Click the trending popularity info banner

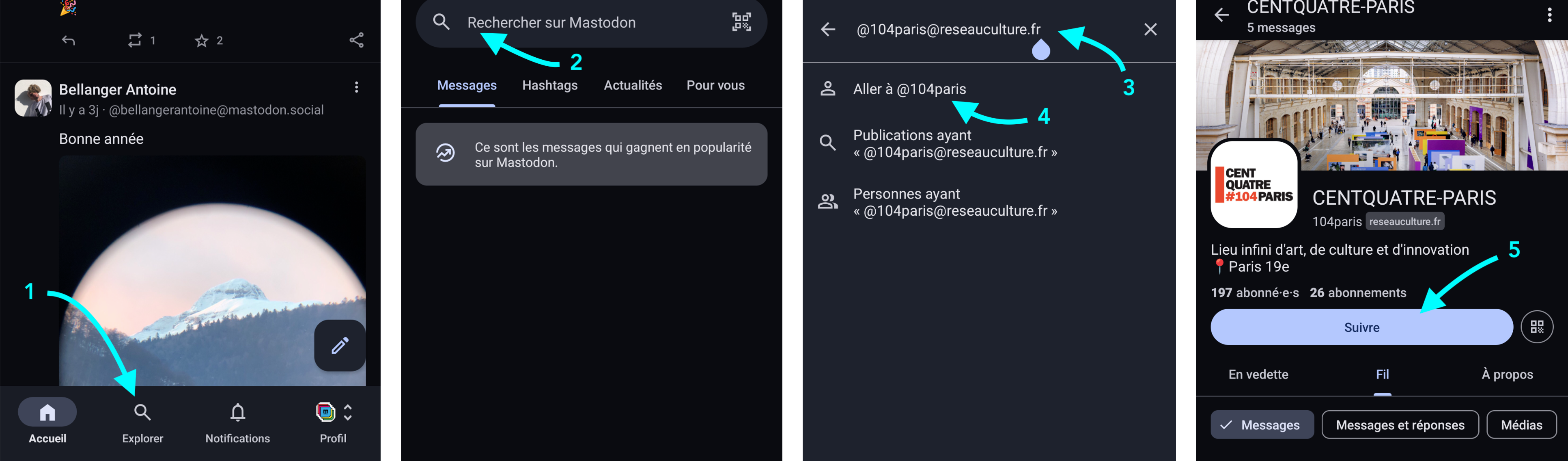point(591,155)
